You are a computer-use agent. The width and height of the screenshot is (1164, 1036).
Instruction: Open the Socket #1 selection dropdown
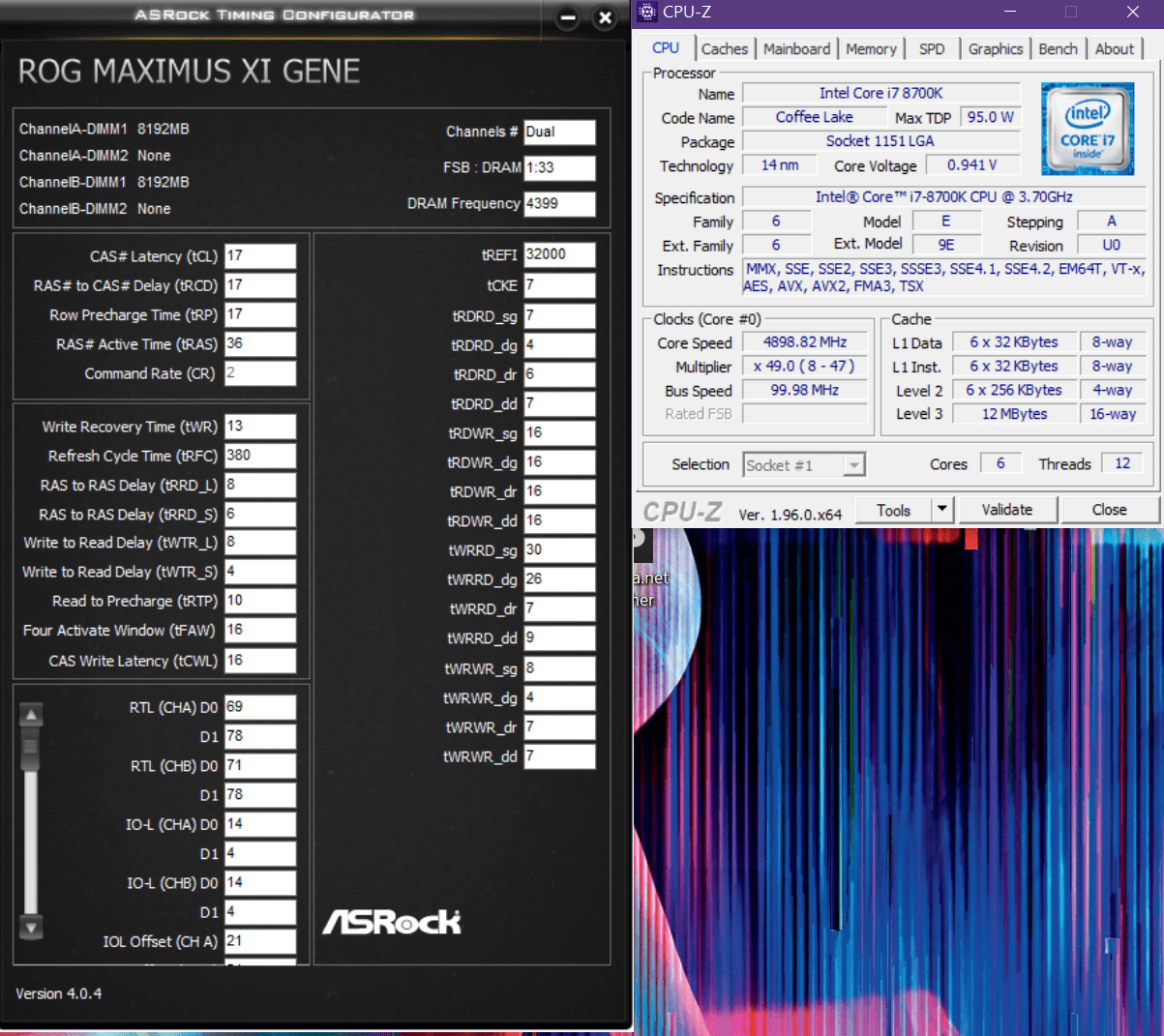(x=853, y=465)
